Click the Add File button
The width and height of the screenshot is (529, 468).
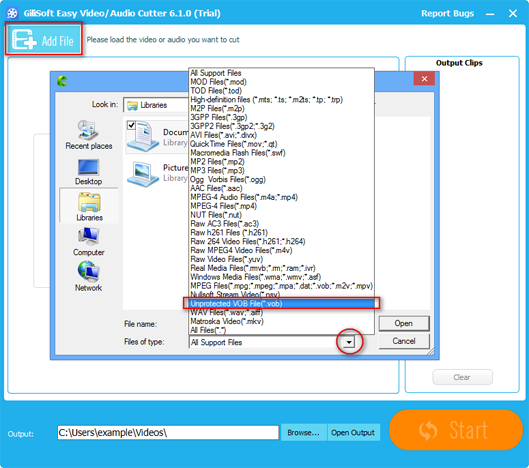tap(44, 39)
